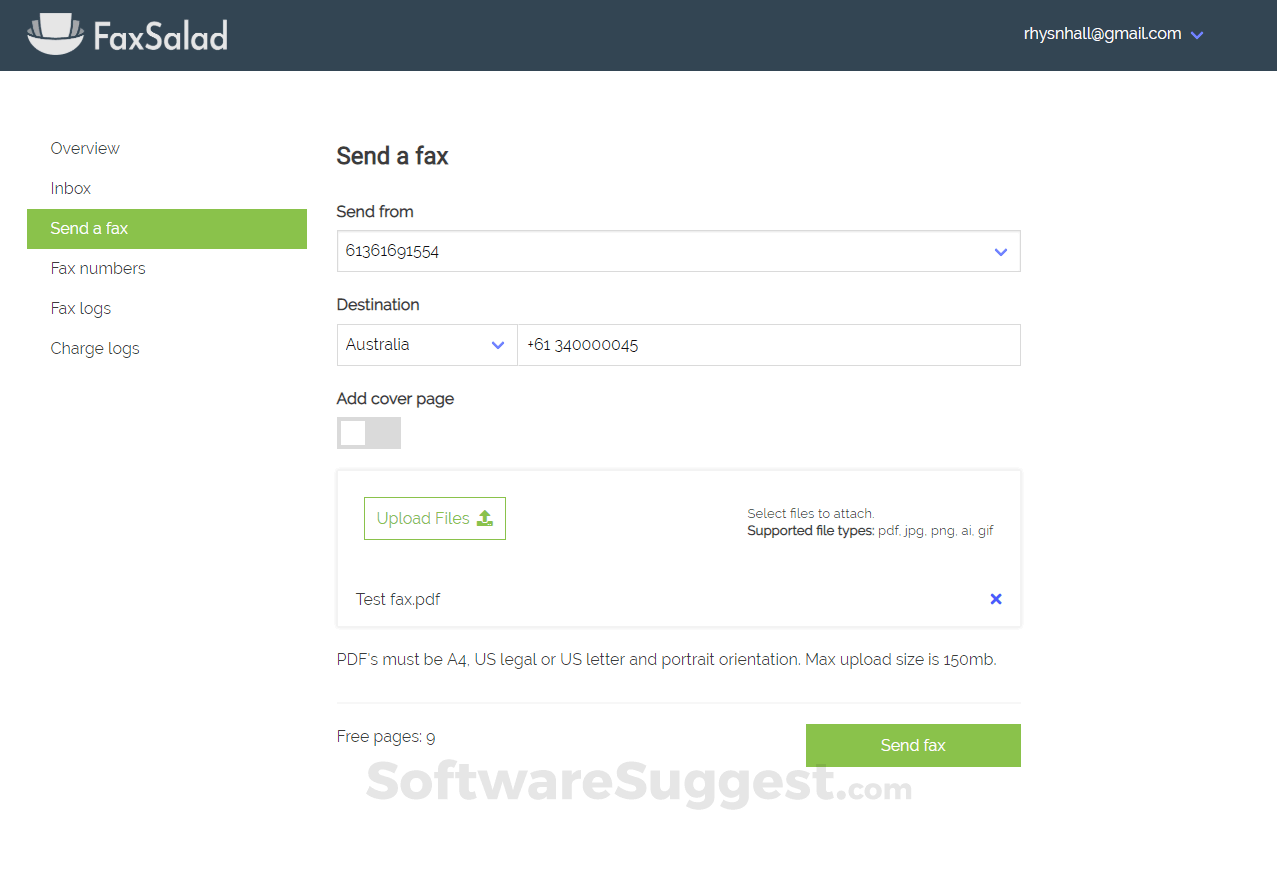
Task: Click the chevron icon on the country selector
Action: [498, 344]
